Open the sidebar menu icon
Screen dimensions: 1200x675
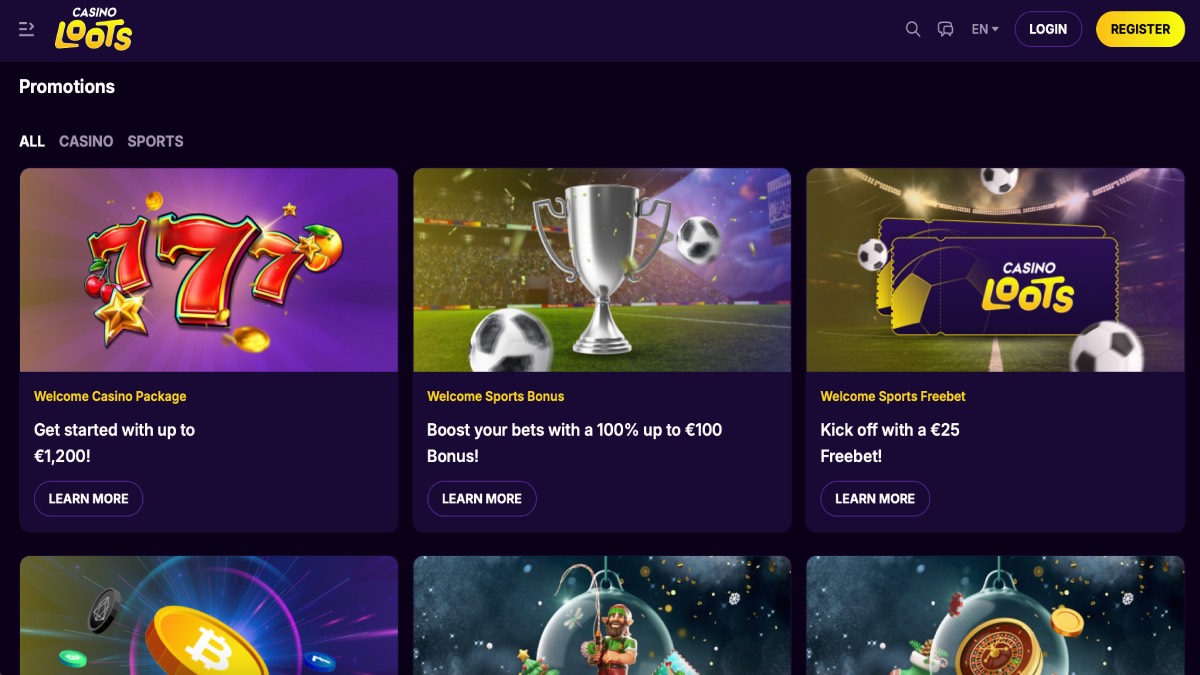[x=27, y=29]
